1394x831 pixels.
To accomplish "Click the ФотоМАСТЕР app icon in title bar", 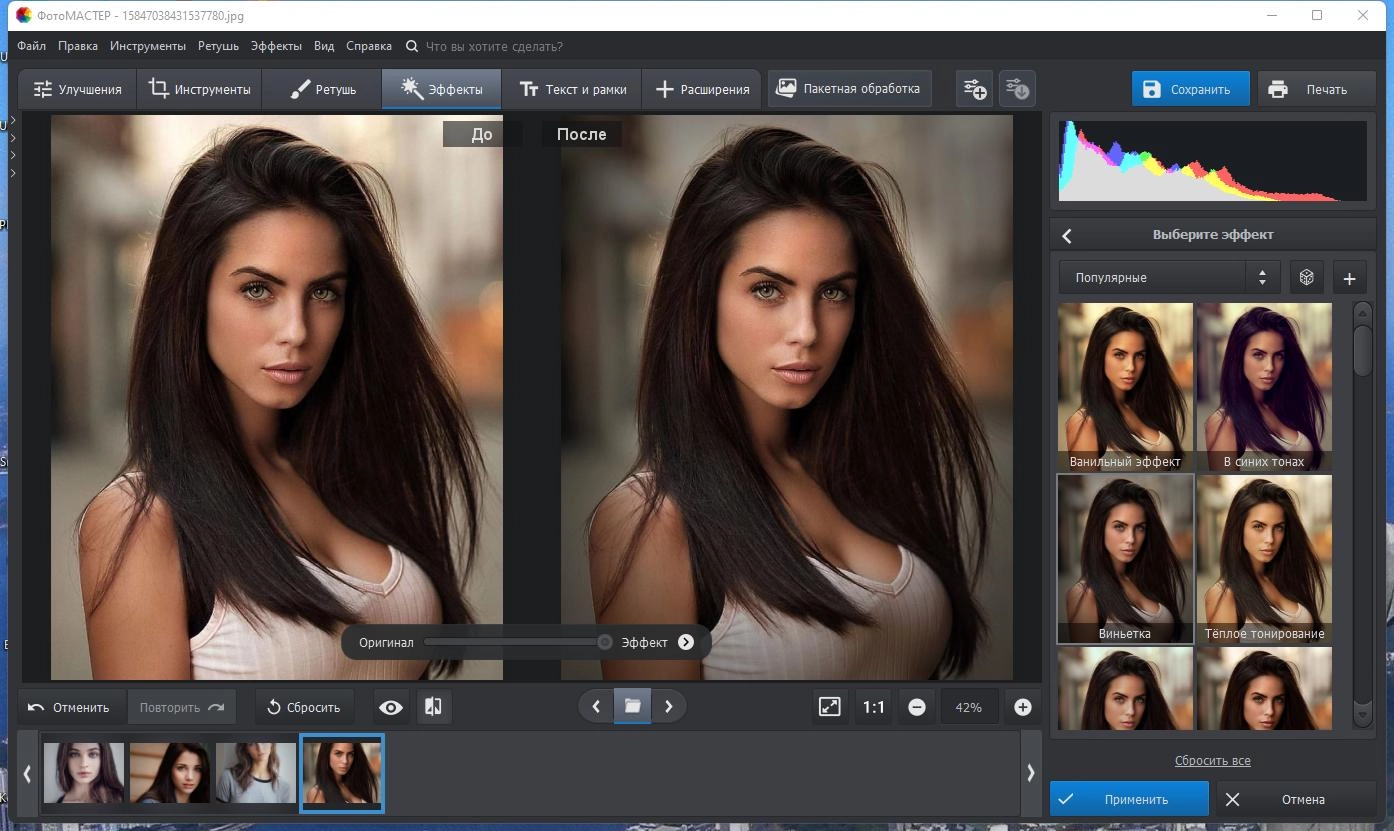I will [x=23, y=16].
